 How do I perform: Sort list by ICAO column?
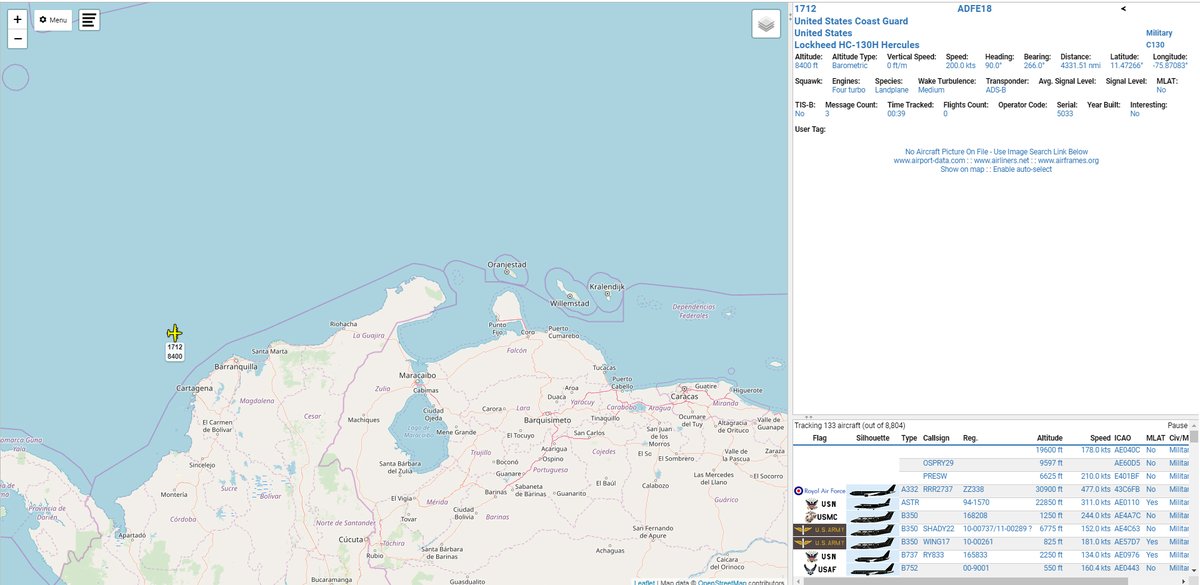[x=1123, y=438]
